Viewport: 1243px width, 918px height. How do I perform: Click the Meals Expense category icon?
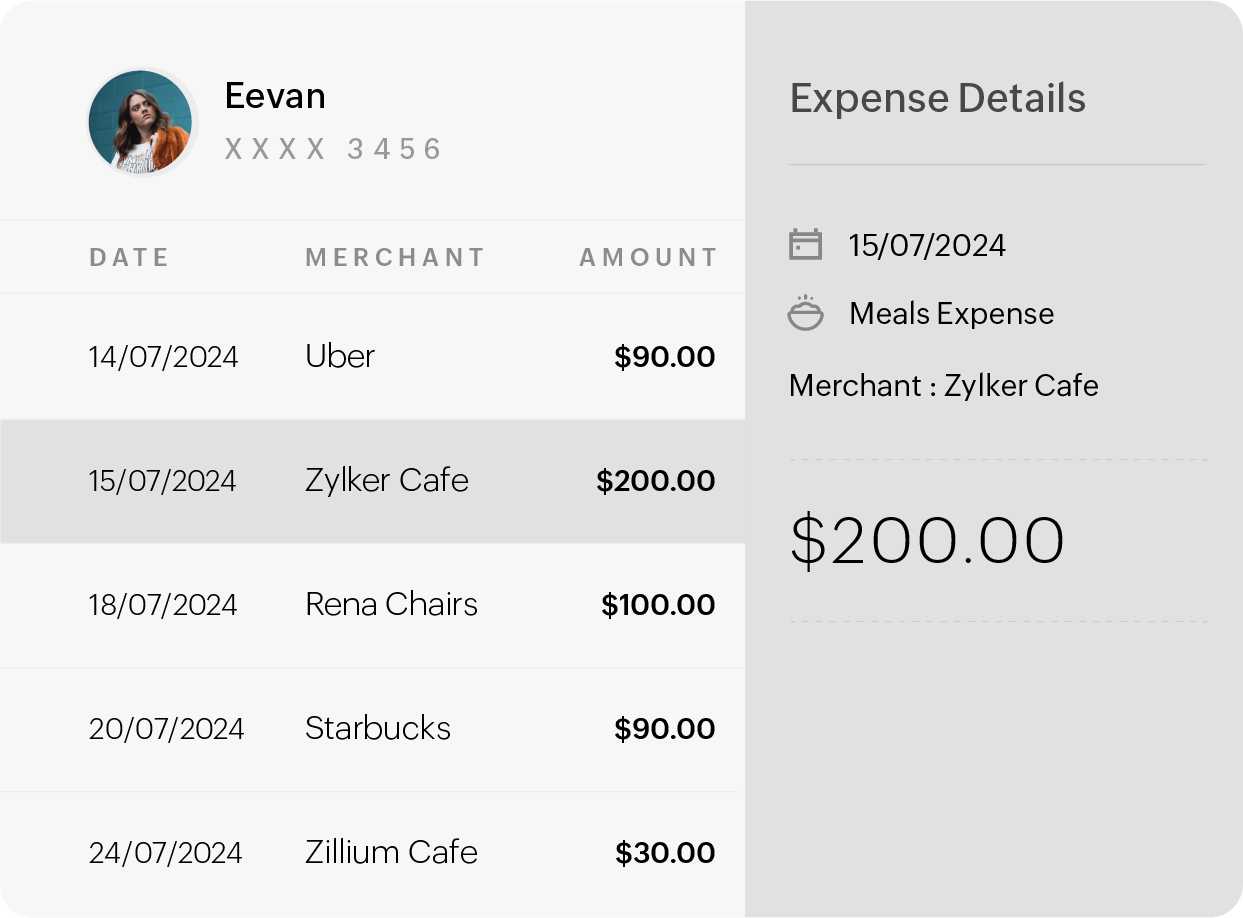[x=806, y=313]
